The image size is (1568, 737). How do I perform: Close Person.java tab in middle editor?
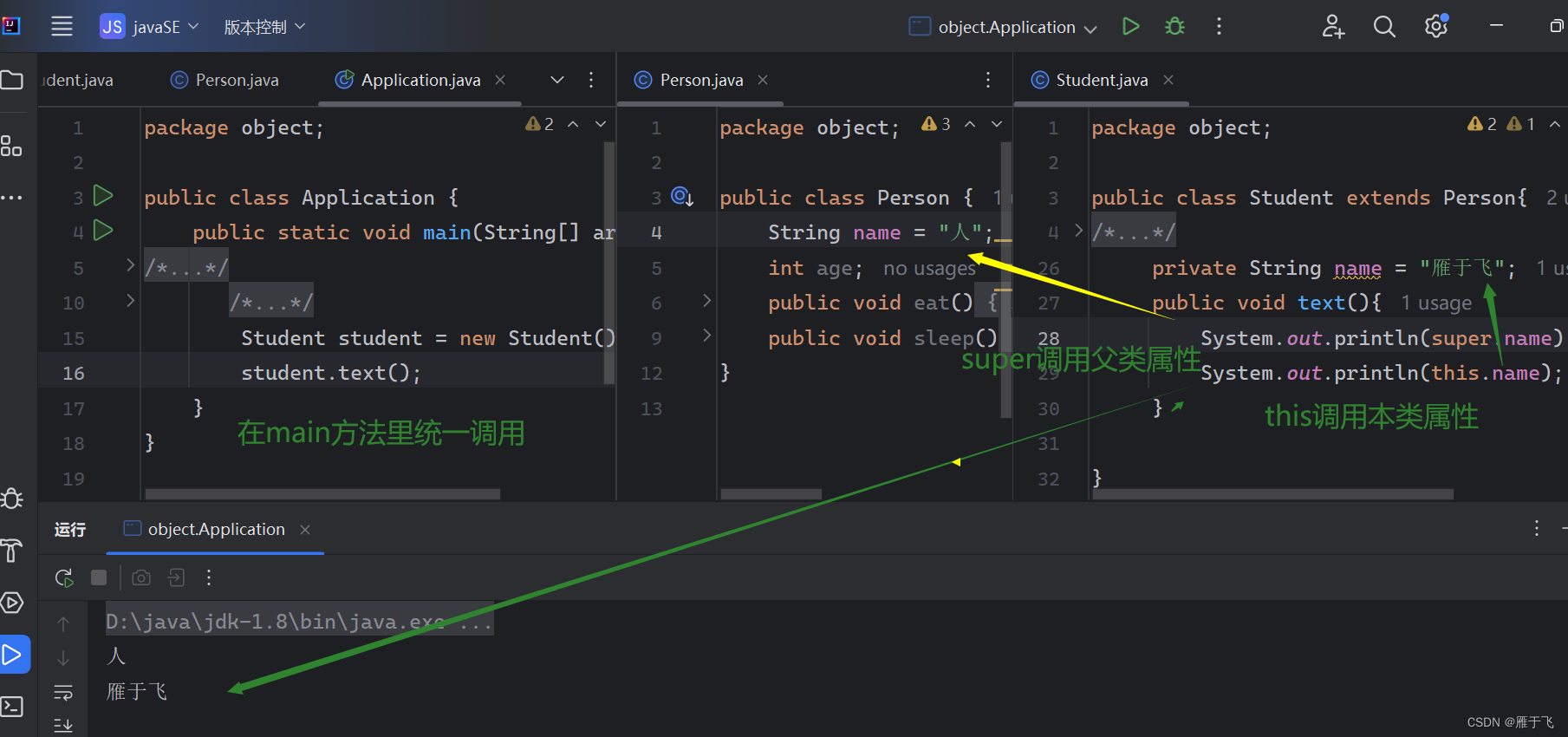click(x=763, y=80)
